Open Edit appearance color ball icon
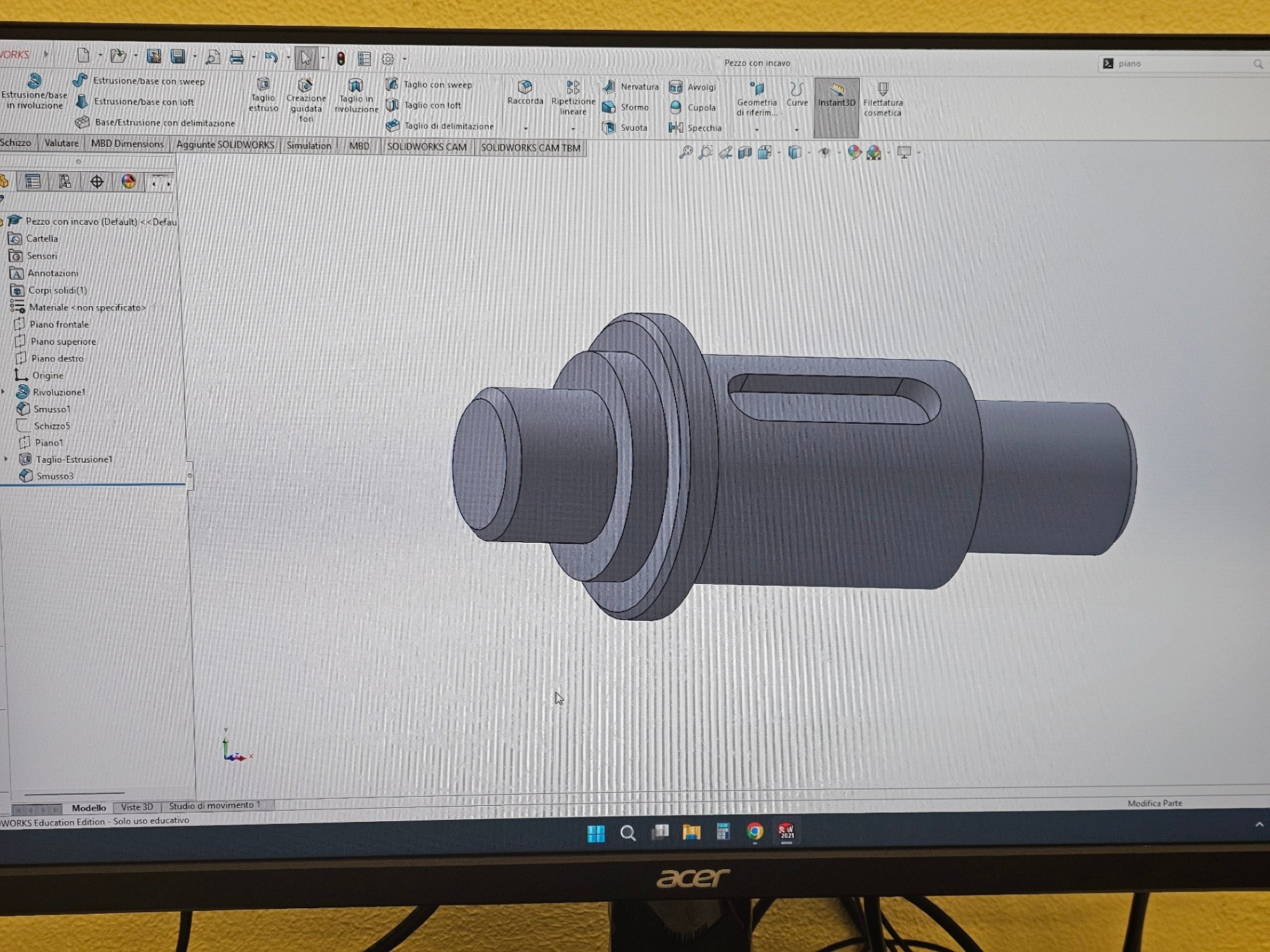 point(854,153)
